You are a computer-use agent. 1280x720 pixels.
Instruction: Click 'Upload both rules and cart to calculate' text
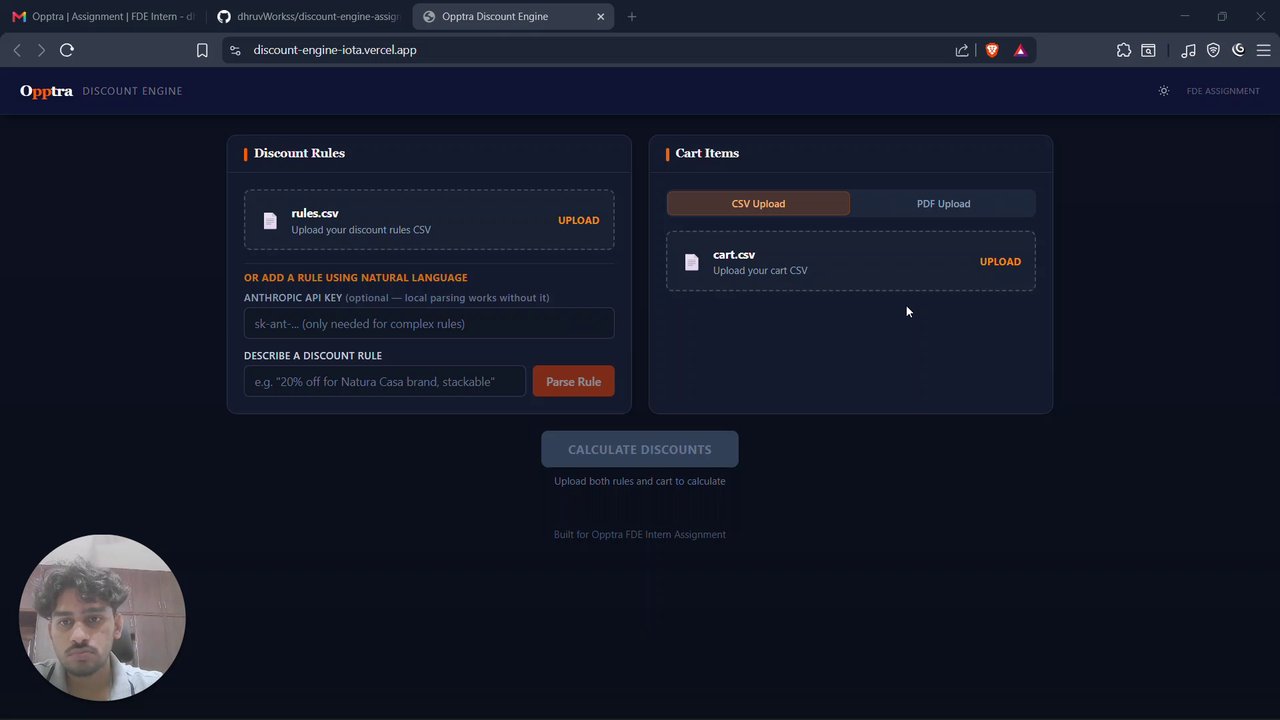(x=640, y=481)
